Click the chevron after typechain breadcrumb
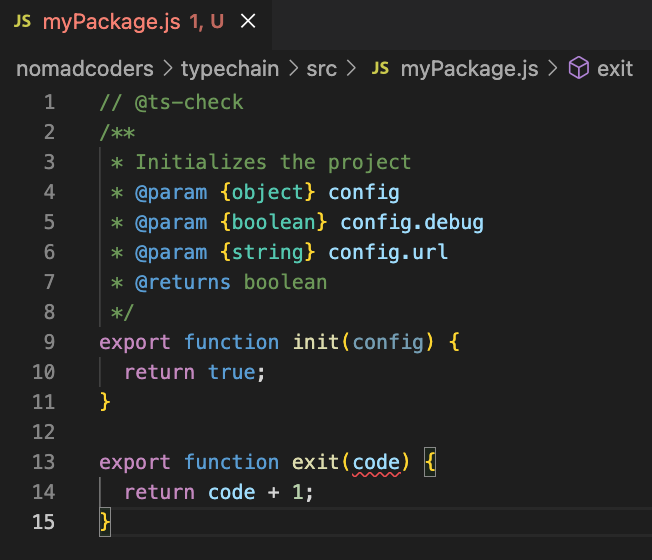The width and height of the screenshot is (652, 560). coord(294,69)
